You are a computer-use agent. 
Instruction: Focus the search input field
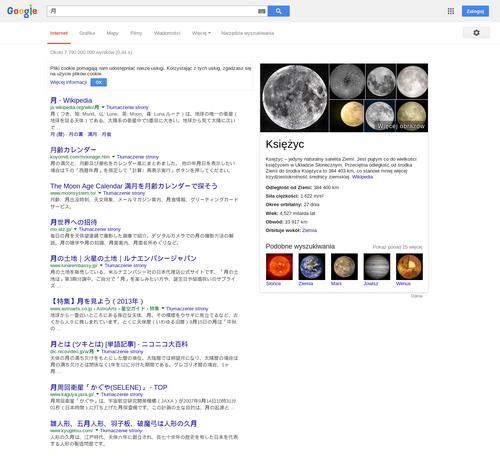[153, 11]
